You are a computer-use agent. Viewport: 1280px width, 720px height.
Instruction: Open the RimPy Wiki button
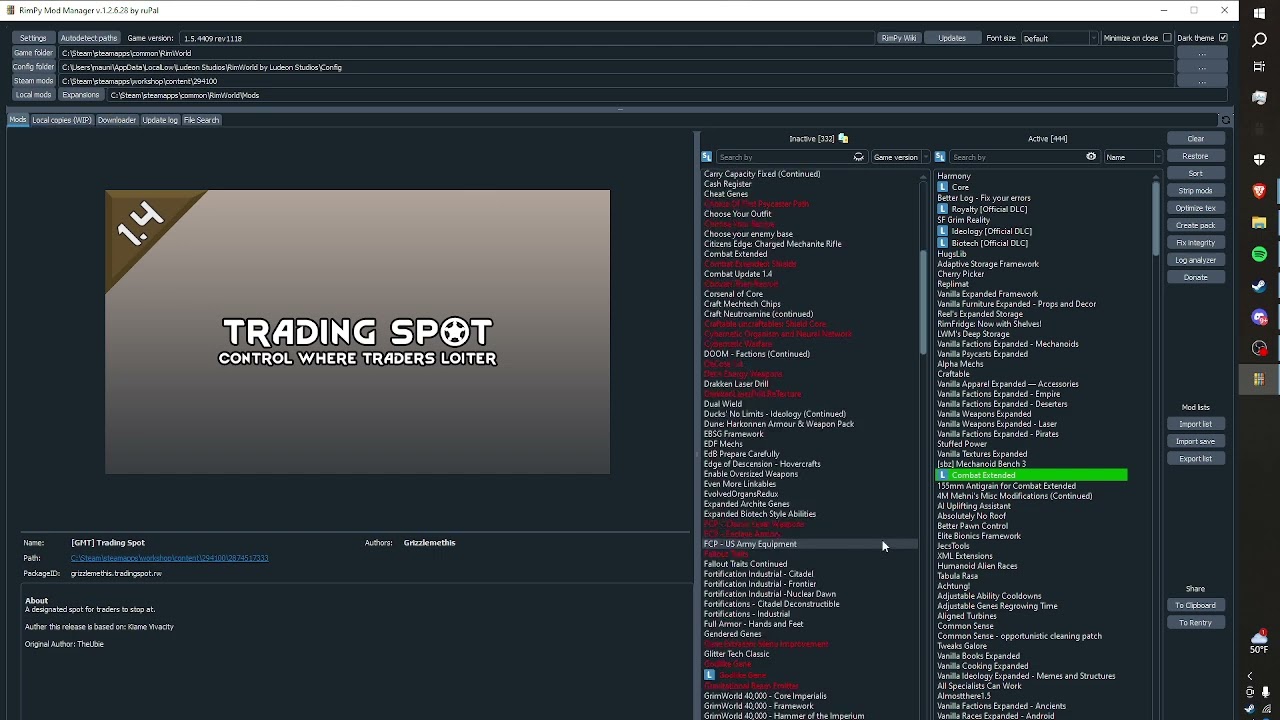point(898,38)
